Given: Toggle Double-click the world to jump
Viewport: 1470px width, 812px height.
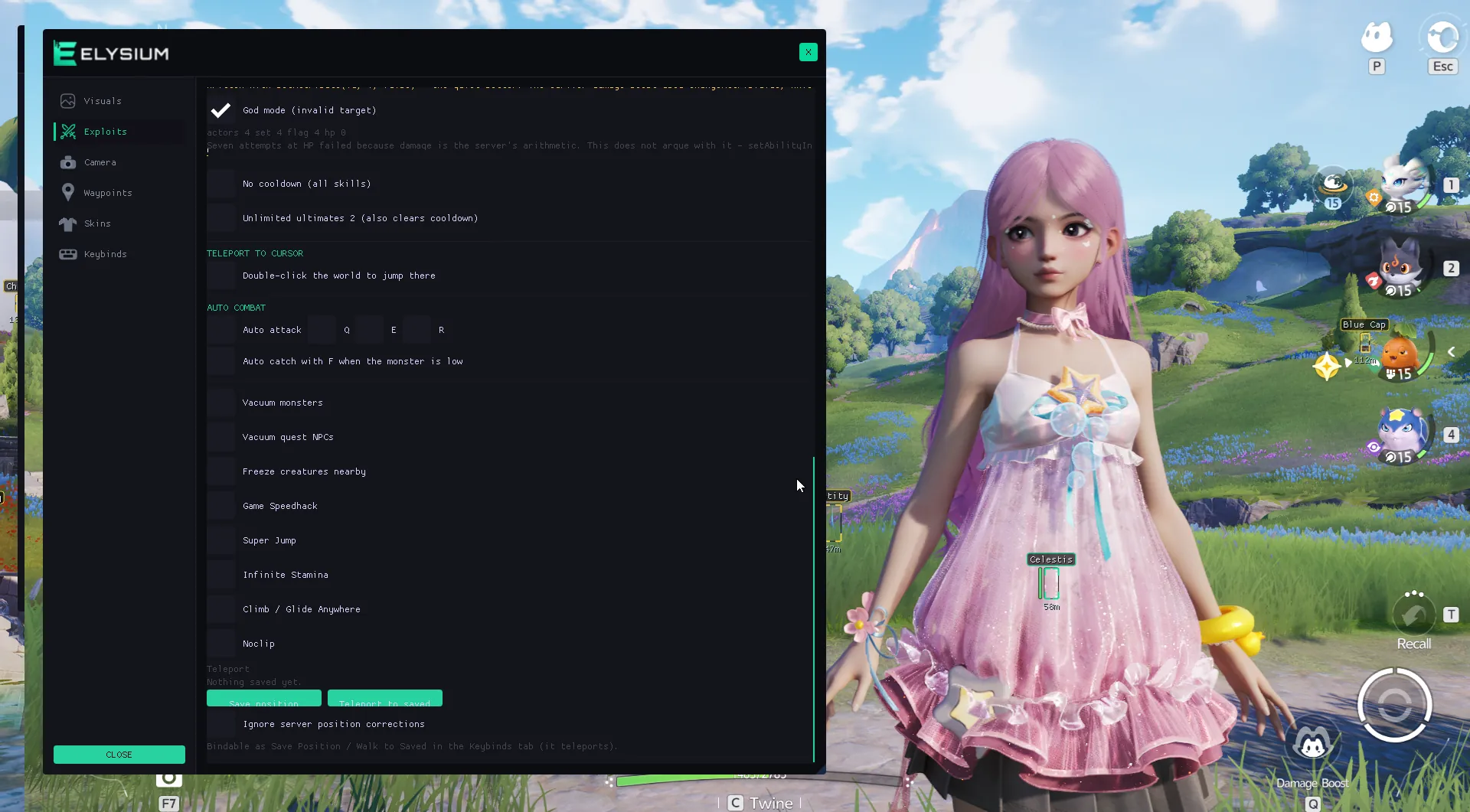Looking at the screenshot, I should [x=220, y=276].
